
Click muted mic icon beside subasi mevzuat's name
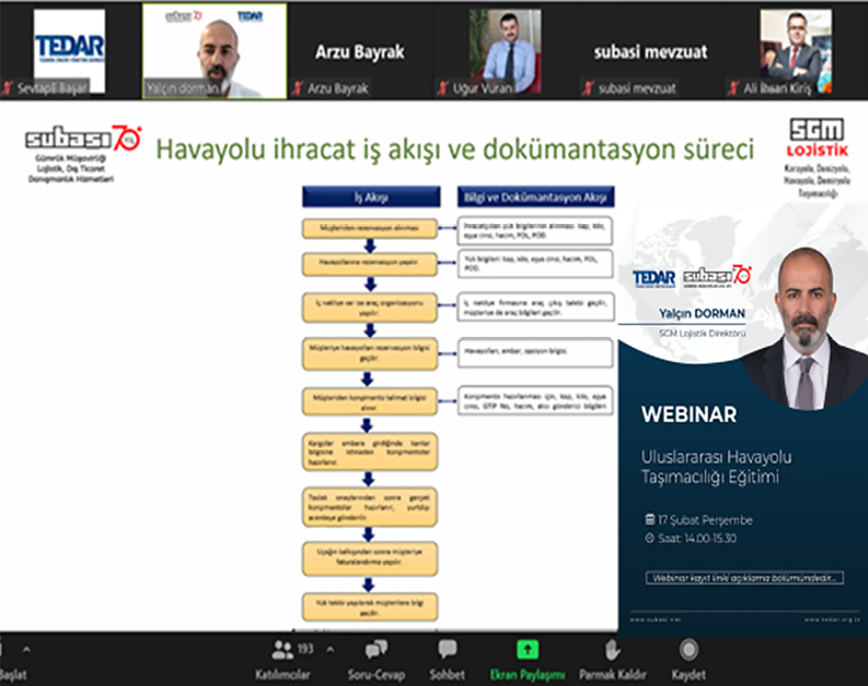click(x=587, y=88)
